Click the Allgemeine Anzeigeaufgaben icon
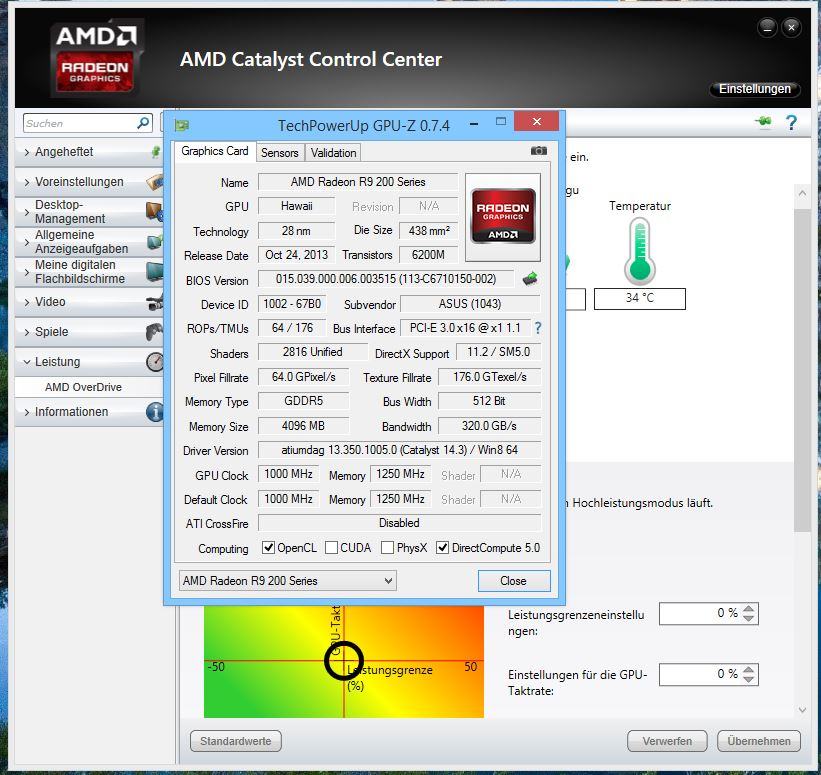 (155, 242)
